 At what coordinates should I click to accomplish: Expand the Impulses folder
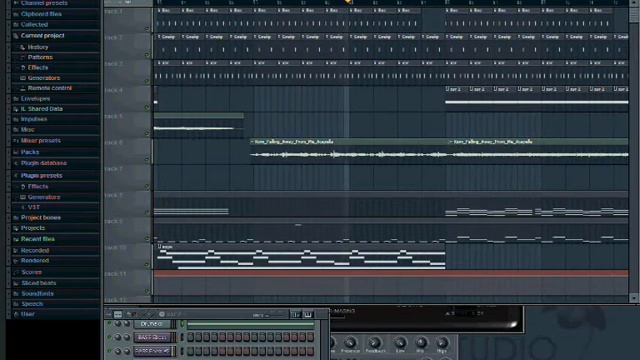pyautogui.click(x=34, y=119)
